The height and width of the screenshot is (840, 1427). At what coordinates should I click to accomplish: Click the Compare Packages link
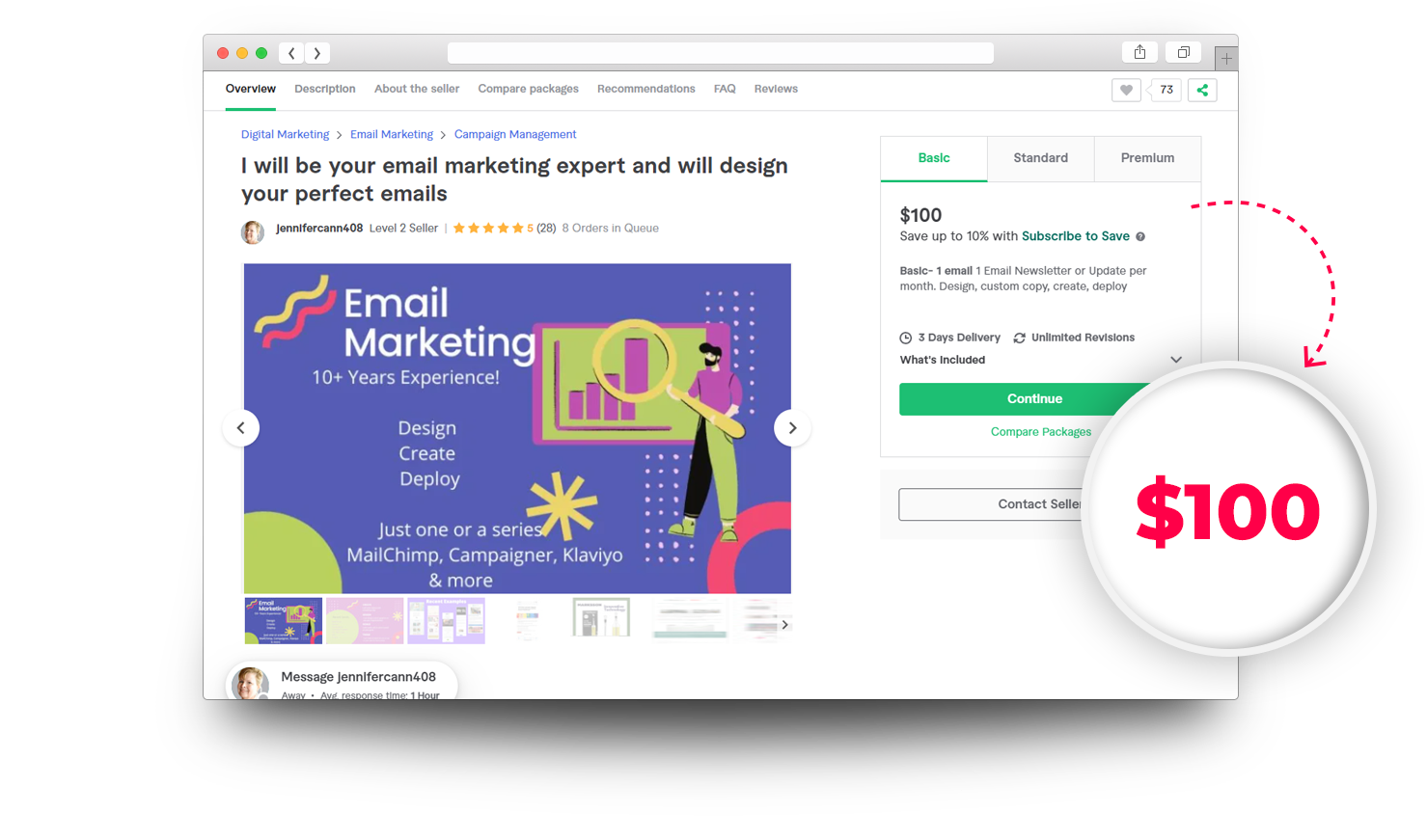point(1041,432)
